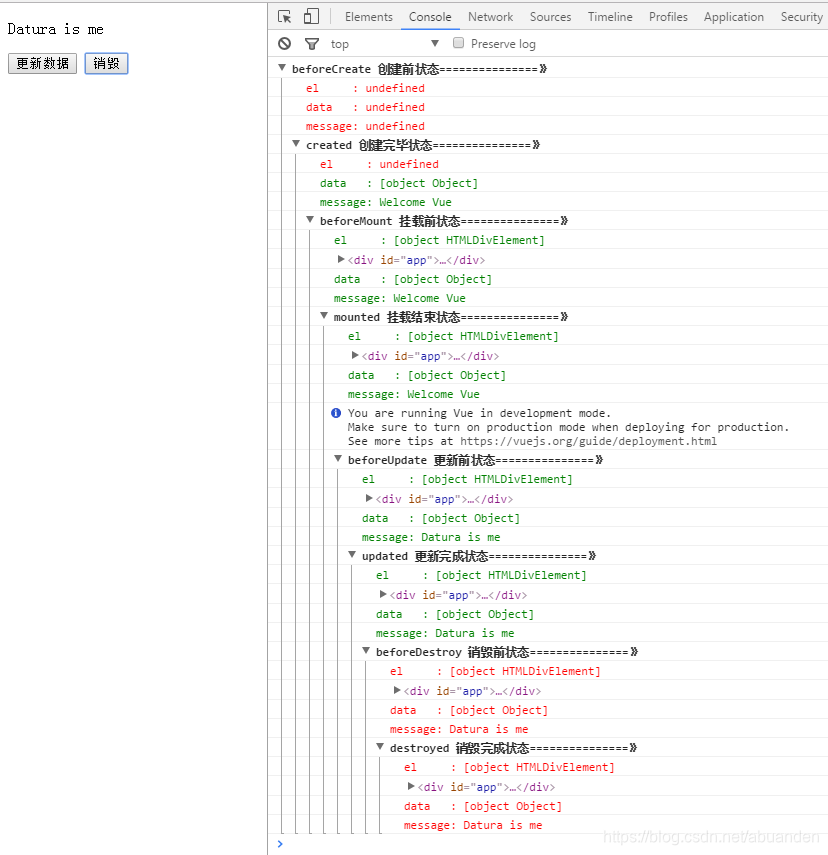Open the Sources tab

(x=550, y=17)
